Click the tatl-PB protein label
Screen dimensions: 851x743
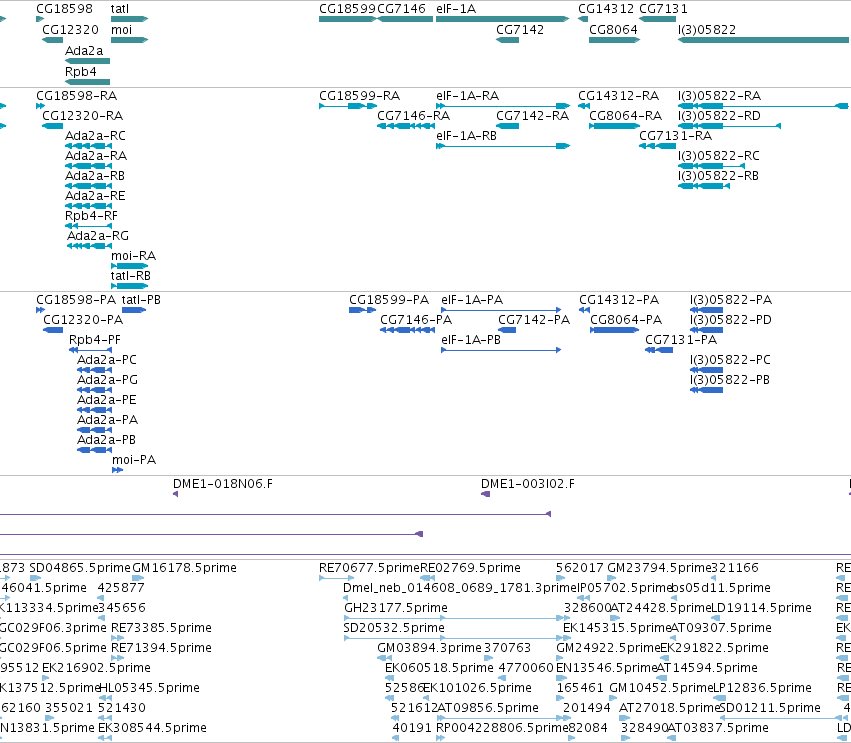(141, 300)
